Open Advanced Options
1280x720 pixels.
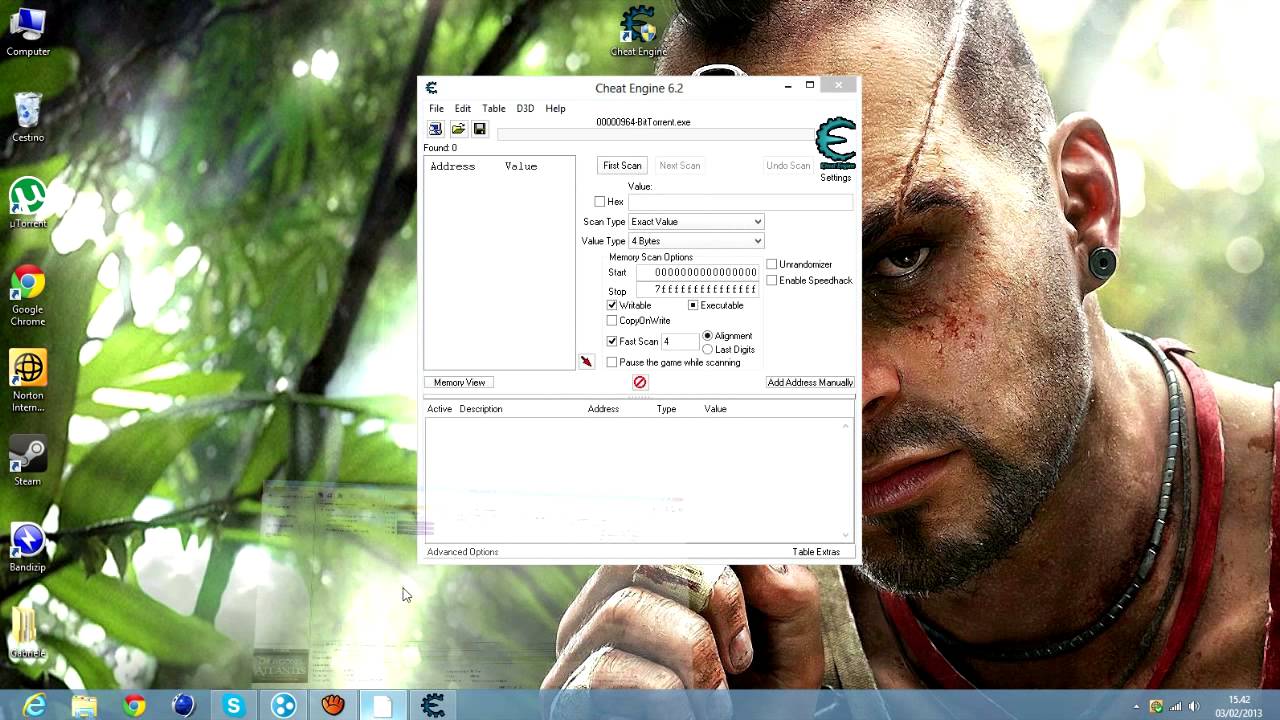pos(462,552)
